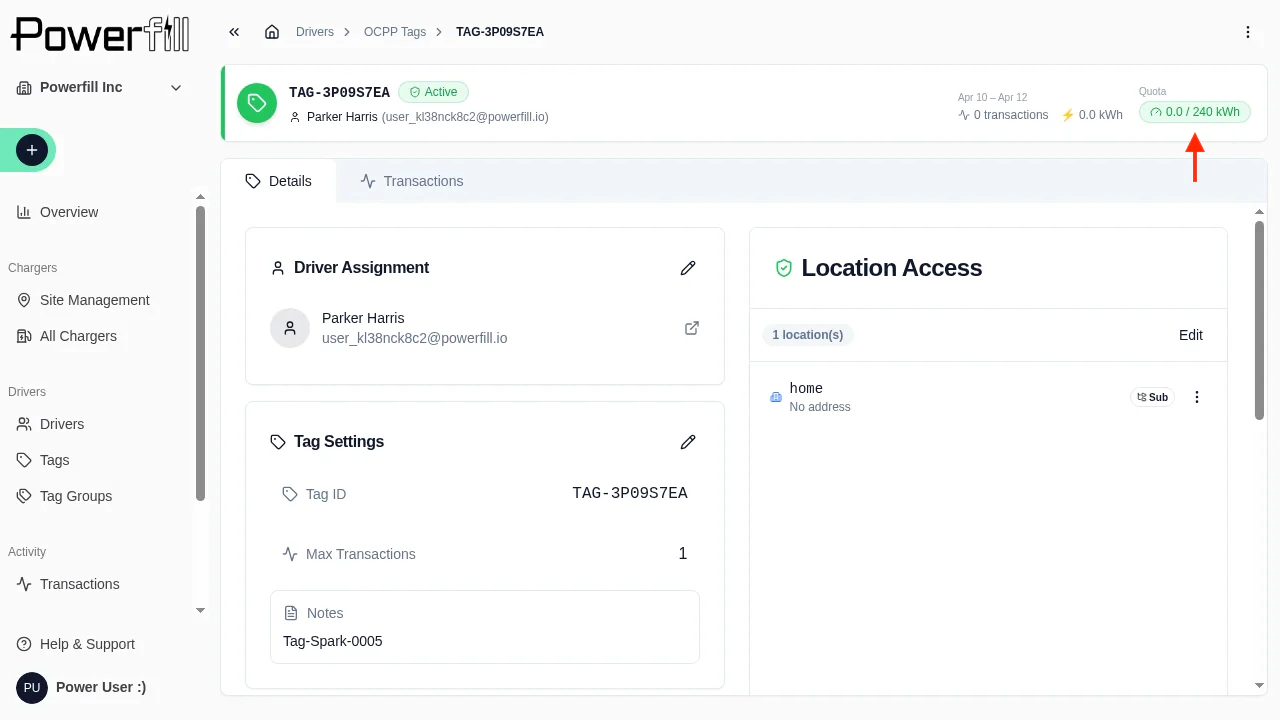
Task: Go to home via breadcrumb house icon
Action: point(272,32)
